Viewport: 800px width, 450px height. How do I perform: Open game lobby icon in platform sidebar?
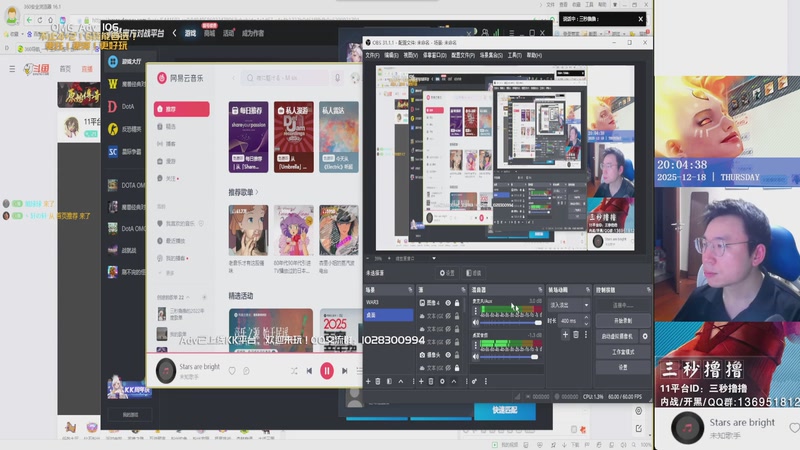point(113,61)
